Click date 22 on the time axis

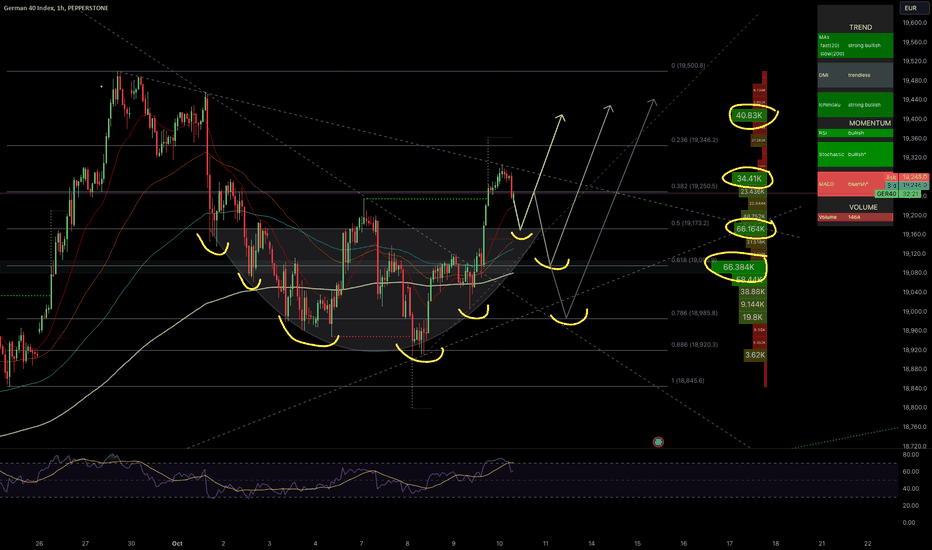868,543
